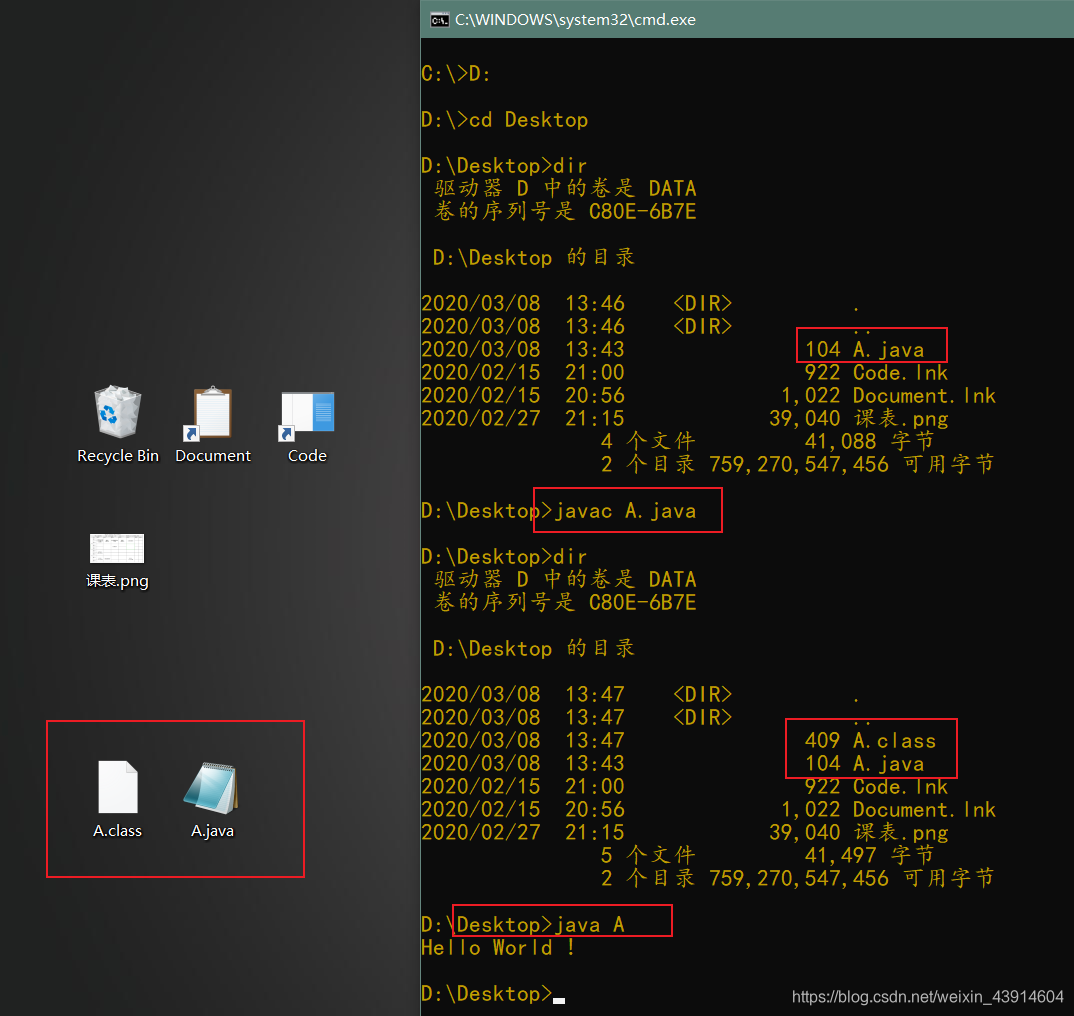The height and width of the screenshot is (1016, 1074).
Task: Select the Recycle Bin desktop icon
Action: click(117, 412)
